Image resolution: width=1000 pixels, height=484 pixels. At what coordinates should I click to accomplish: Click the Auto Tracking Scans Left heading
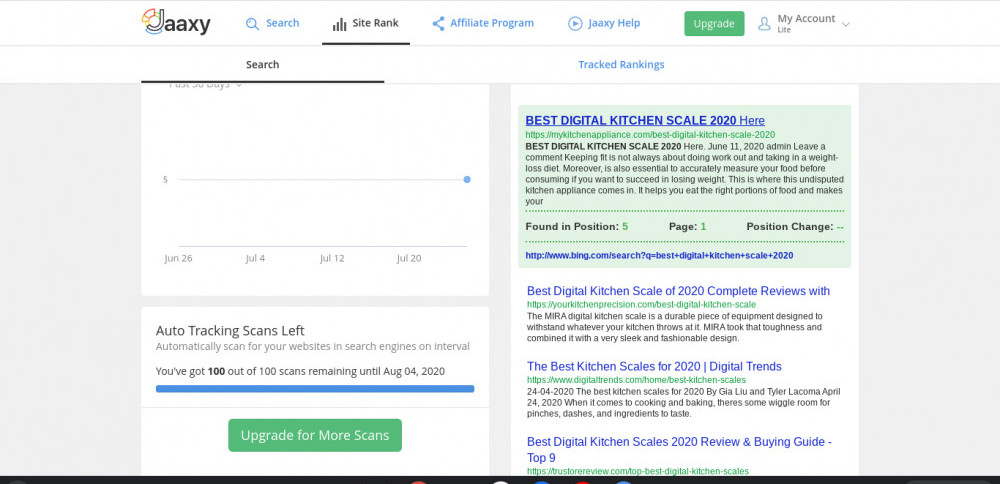point(230,331)
